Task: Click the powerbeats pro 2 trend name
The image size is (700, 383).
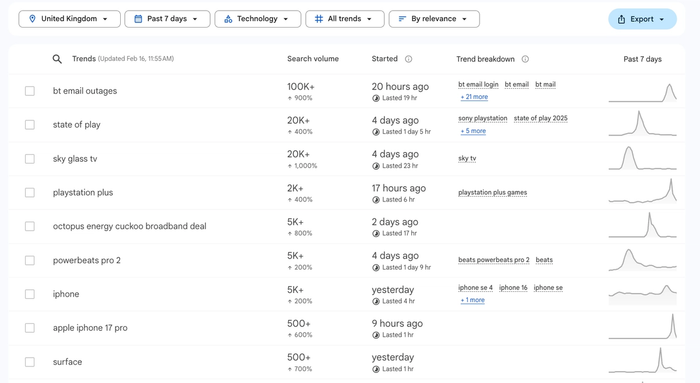Action: pyautogui.click(x=87, y=260)
